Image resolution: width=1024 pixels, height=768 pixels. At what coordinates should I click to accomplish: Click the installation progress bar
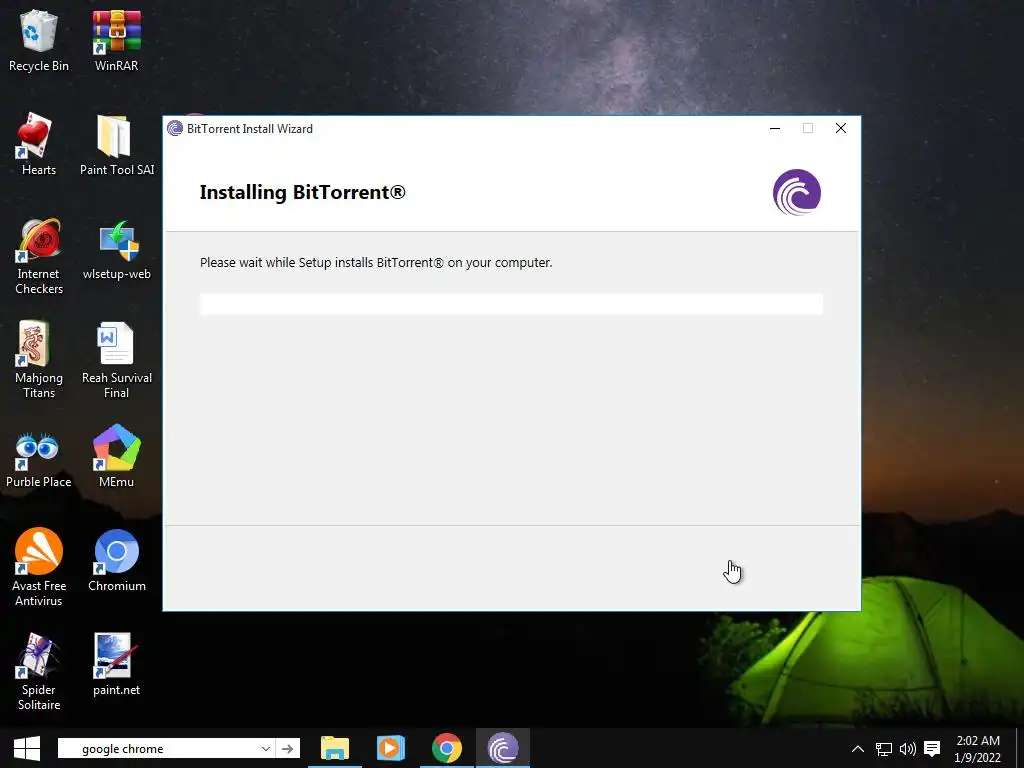(511, 304)
